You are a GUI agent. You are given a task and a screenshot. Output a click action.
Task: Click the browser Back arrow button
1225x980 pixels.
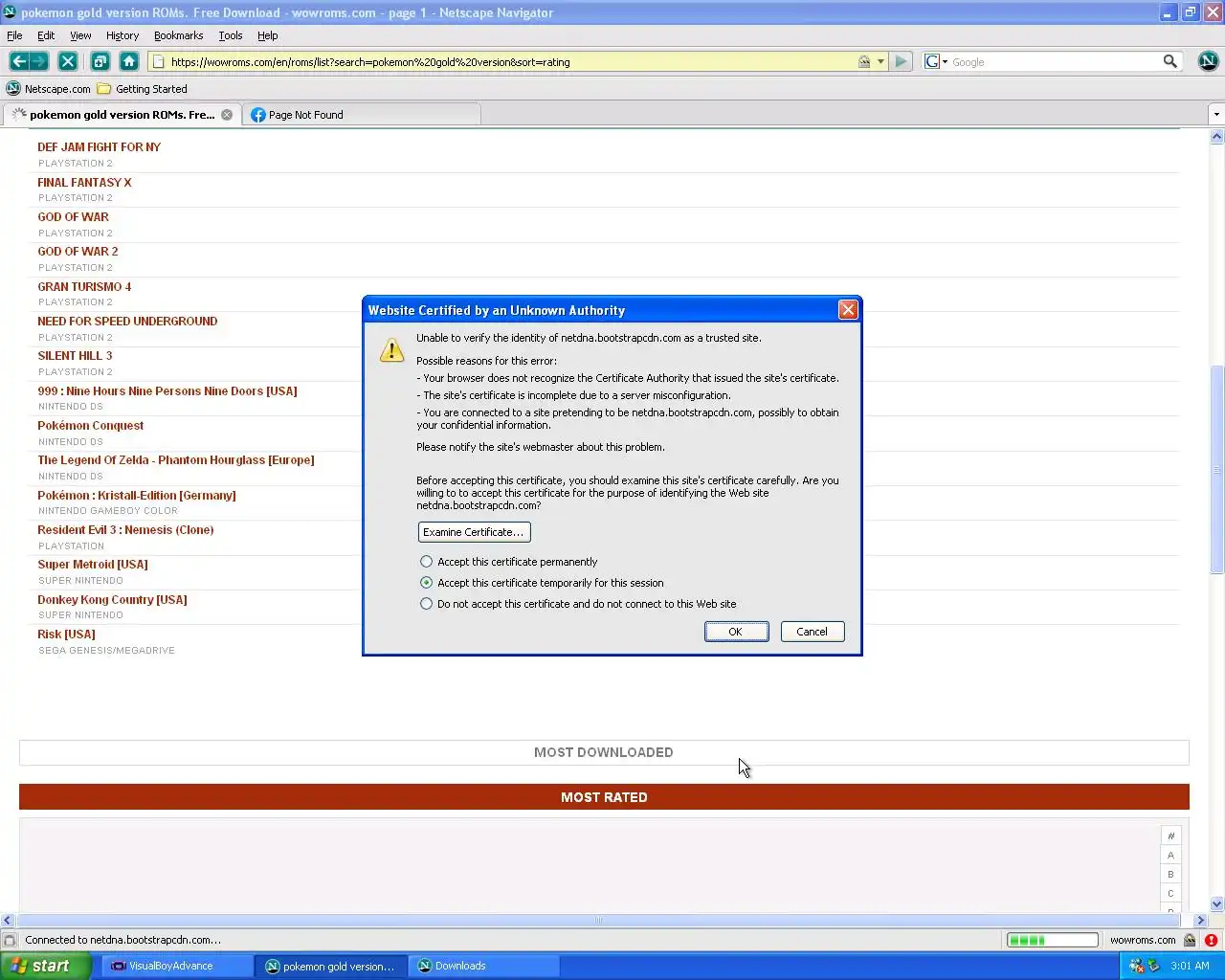pos(18,61)
